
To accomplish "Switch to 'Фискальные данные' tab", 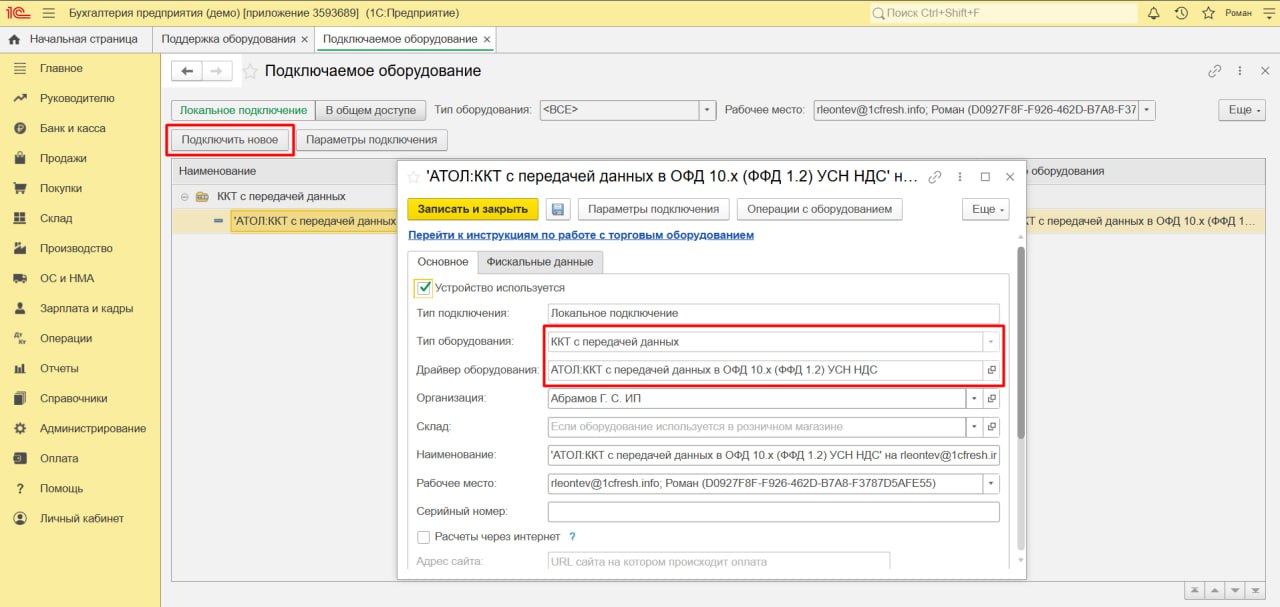I will tap(539, 262).
